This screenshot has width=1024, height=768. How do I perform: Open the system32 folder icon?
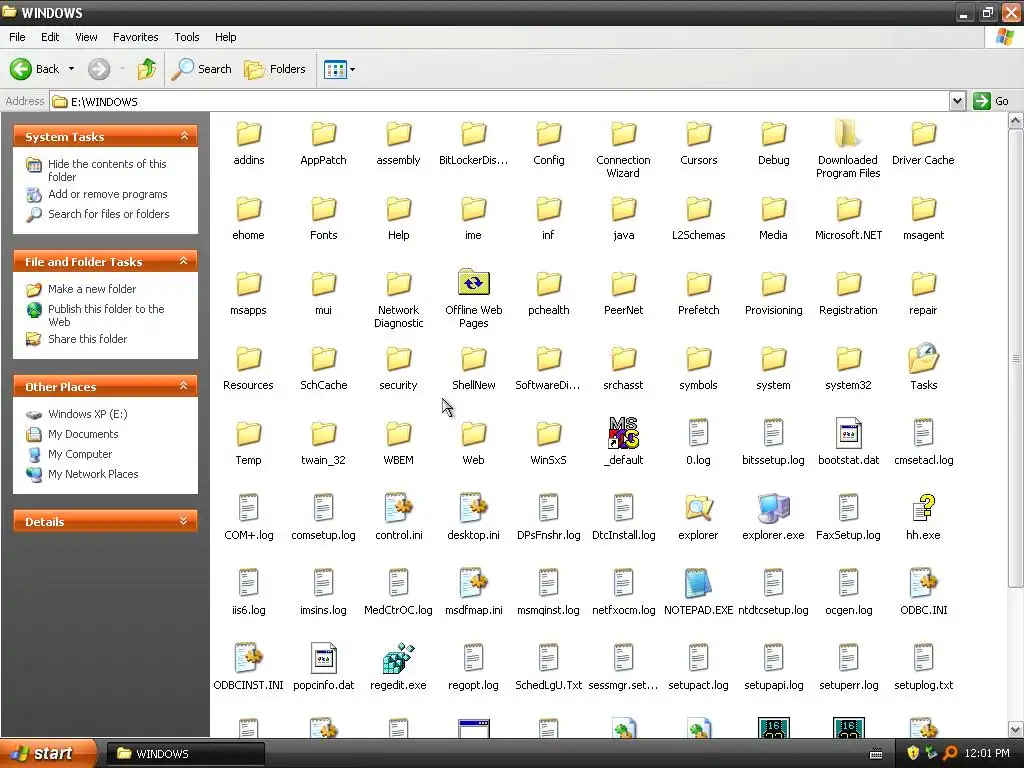[848, 358]
